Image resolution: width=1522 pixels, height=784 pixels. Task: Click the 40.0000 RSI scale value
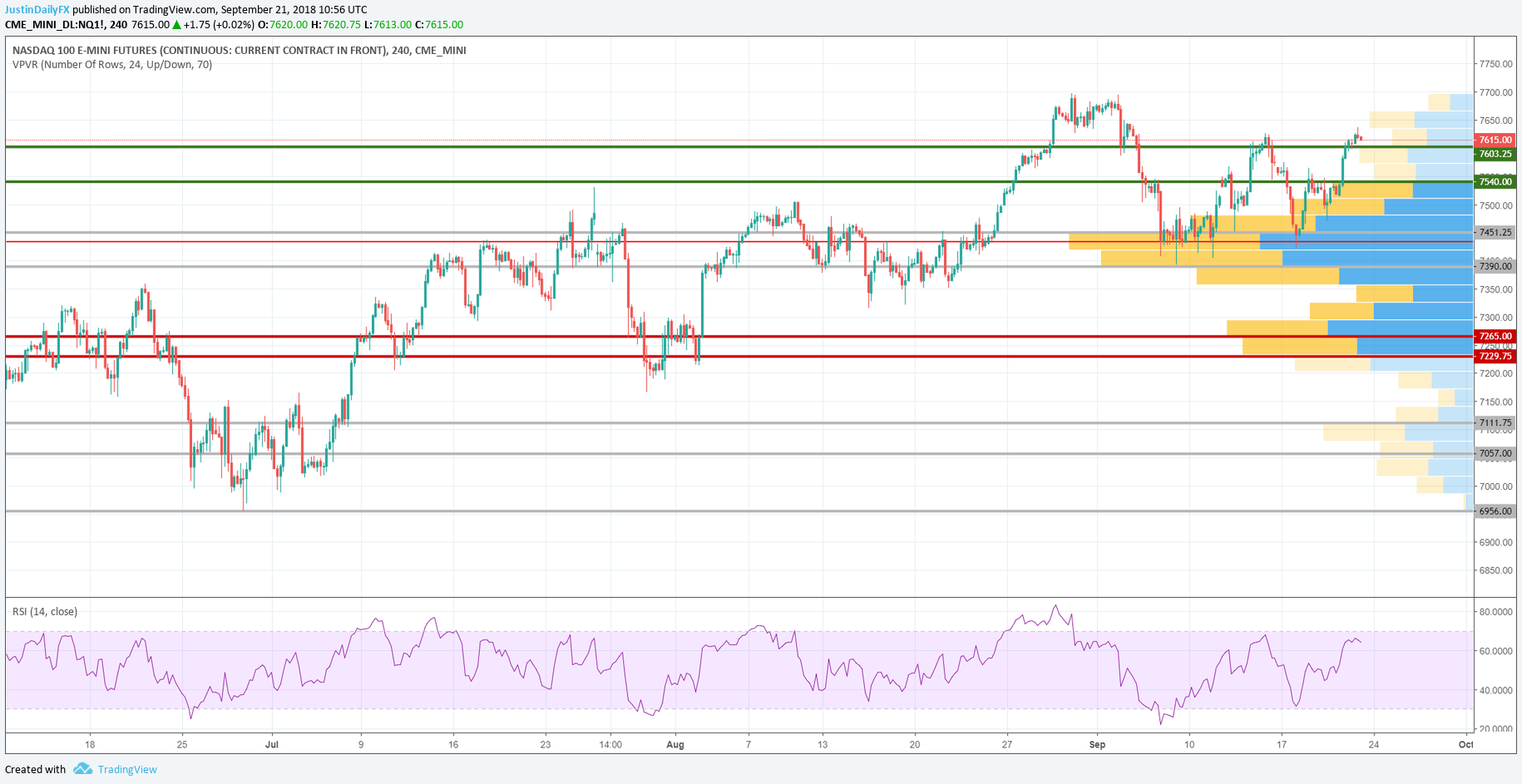1495,690
